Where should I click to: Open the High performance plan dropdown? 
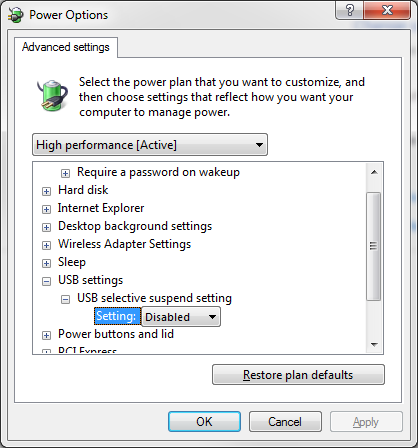pos(150,145)
